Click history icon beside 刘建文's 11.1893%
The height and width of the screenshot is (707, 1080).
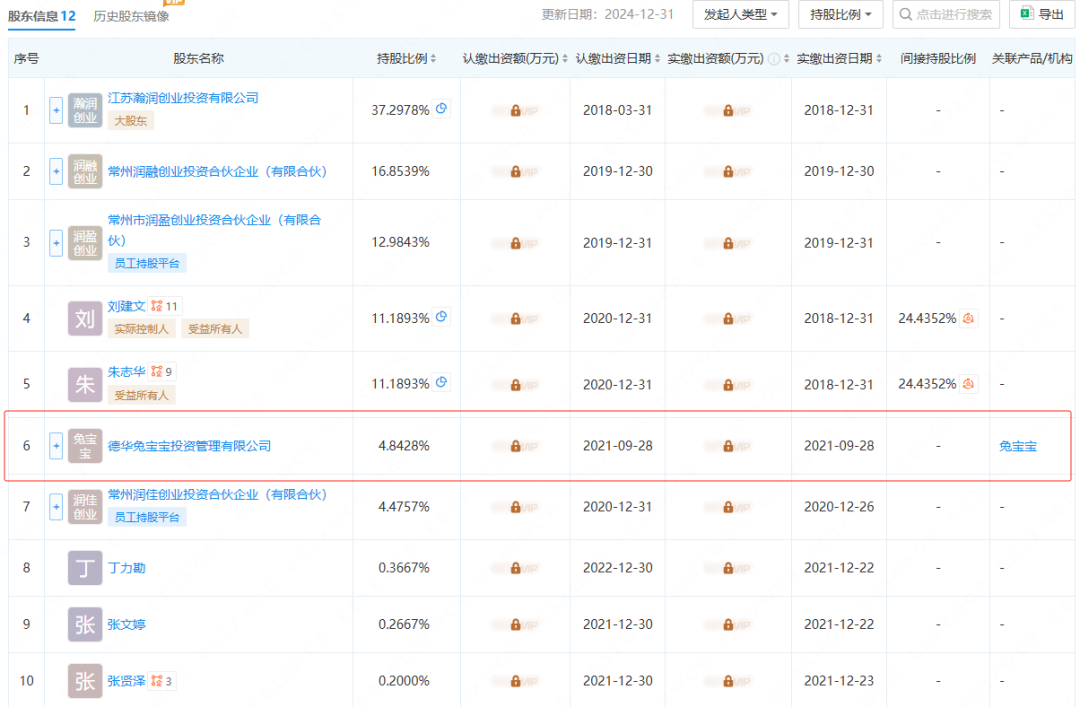[442, 317]
